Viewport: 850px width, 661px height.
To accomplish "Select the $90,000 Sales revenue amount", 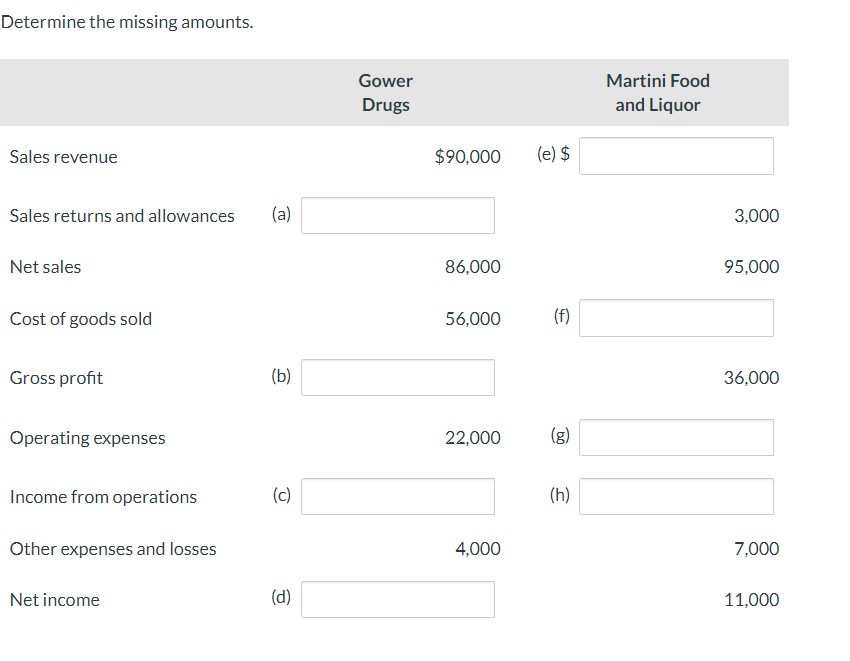I will coord(468,156).
